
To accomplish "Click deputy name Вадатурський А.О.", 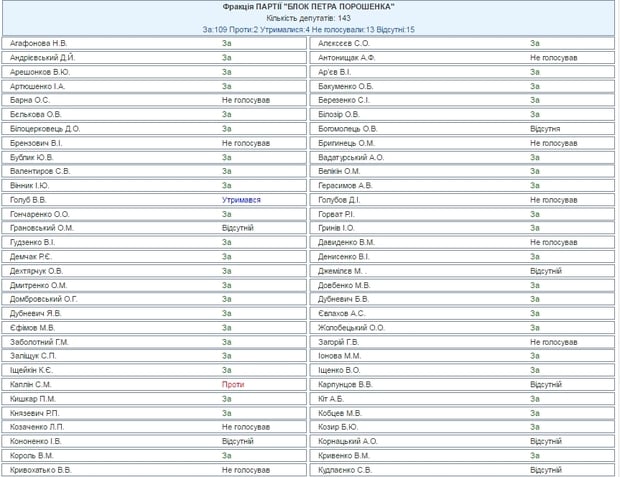I will click(351, 157).
